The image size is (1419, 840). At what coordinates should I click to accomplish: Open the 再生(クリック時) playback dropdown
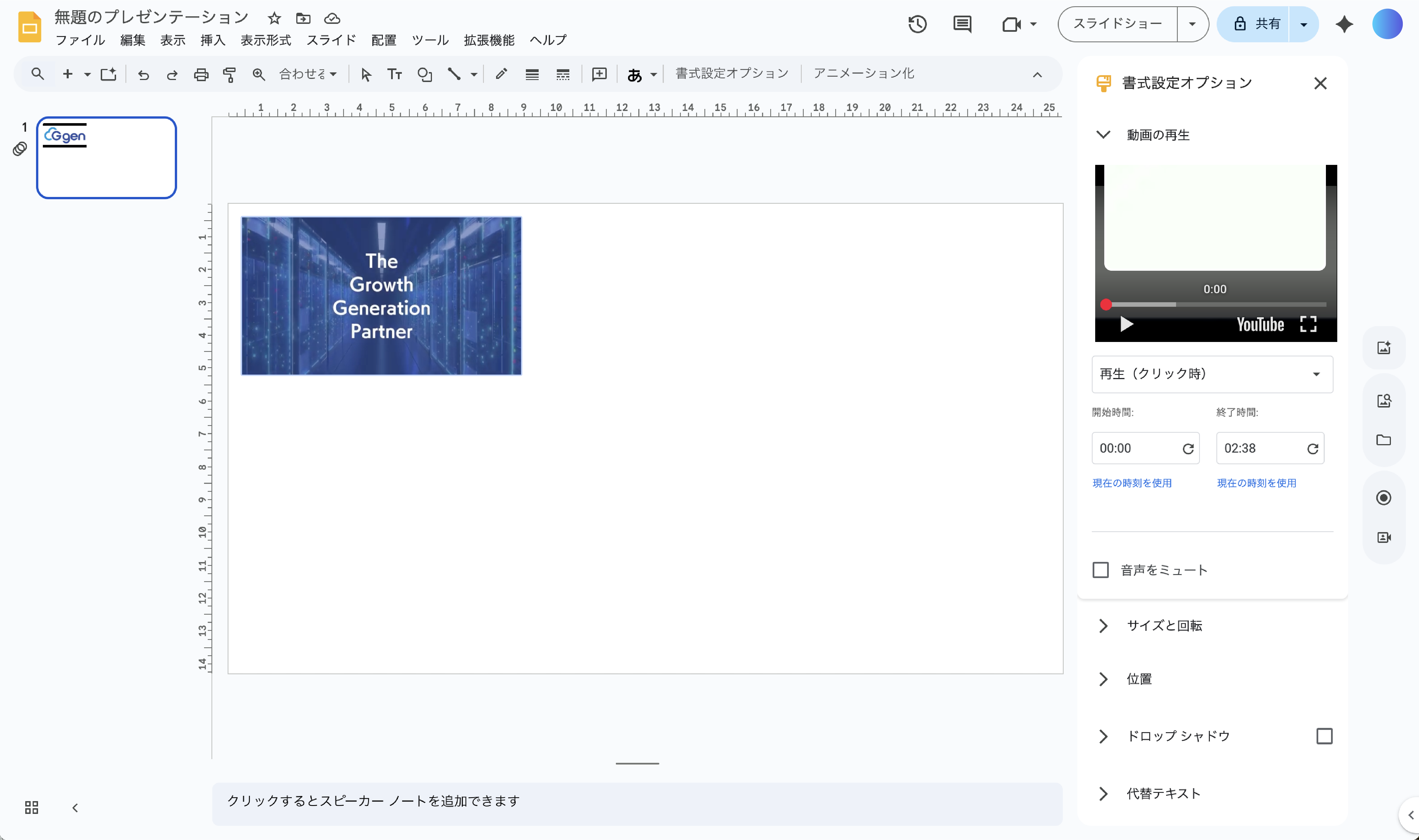pyautogui.click(x=1212, y=374)
